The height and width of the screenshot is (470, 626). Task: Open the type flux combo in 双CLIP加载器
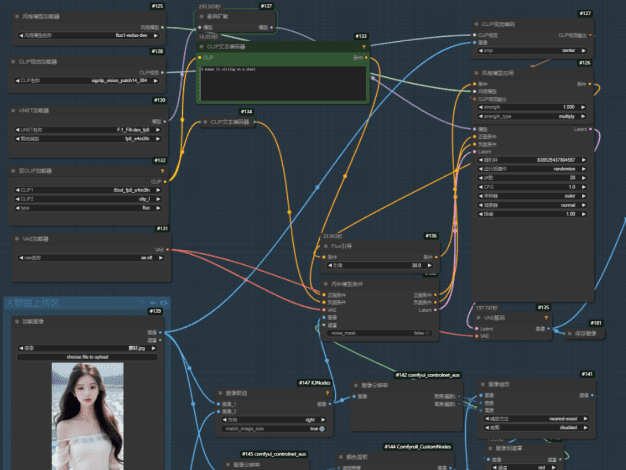[87, 208]
